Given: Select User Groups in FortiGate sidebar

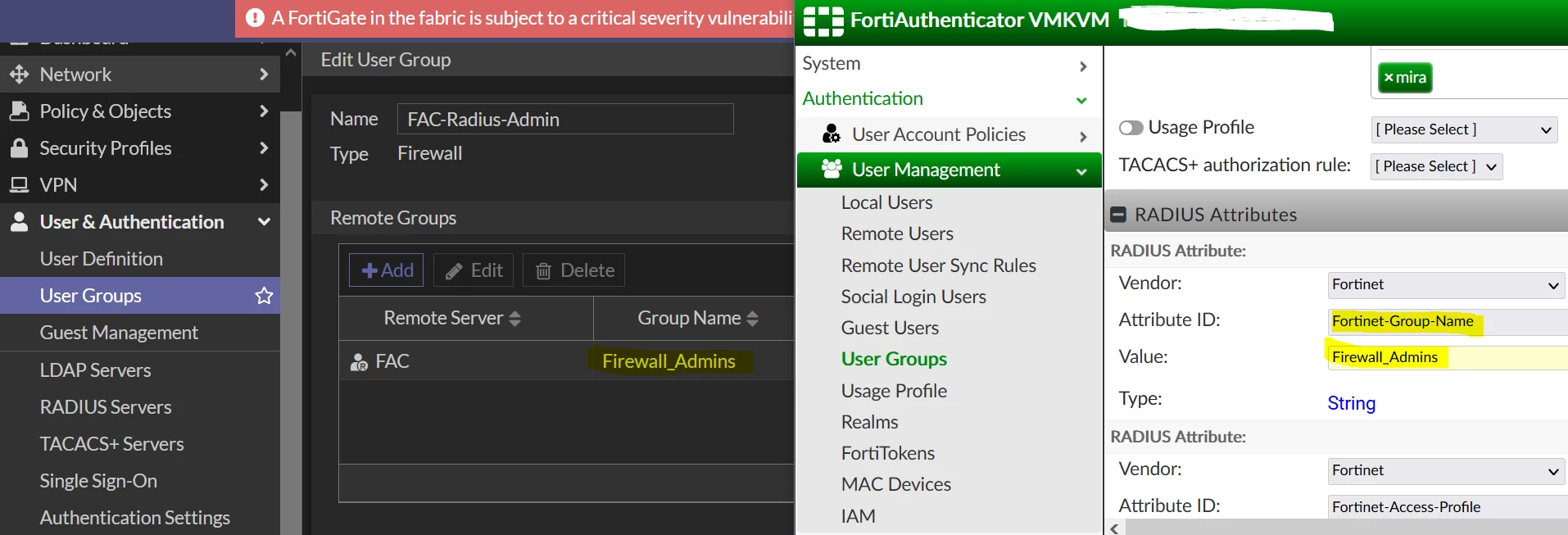Looking at the screenshot, I should coord(140,296).
